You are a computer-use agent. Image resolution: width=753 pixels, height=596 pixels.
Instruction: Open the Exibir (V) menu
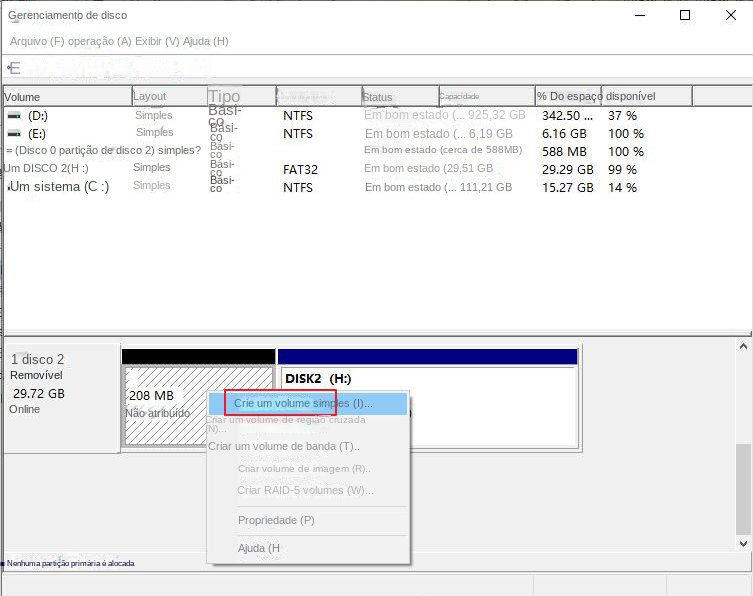coord(157,41)
